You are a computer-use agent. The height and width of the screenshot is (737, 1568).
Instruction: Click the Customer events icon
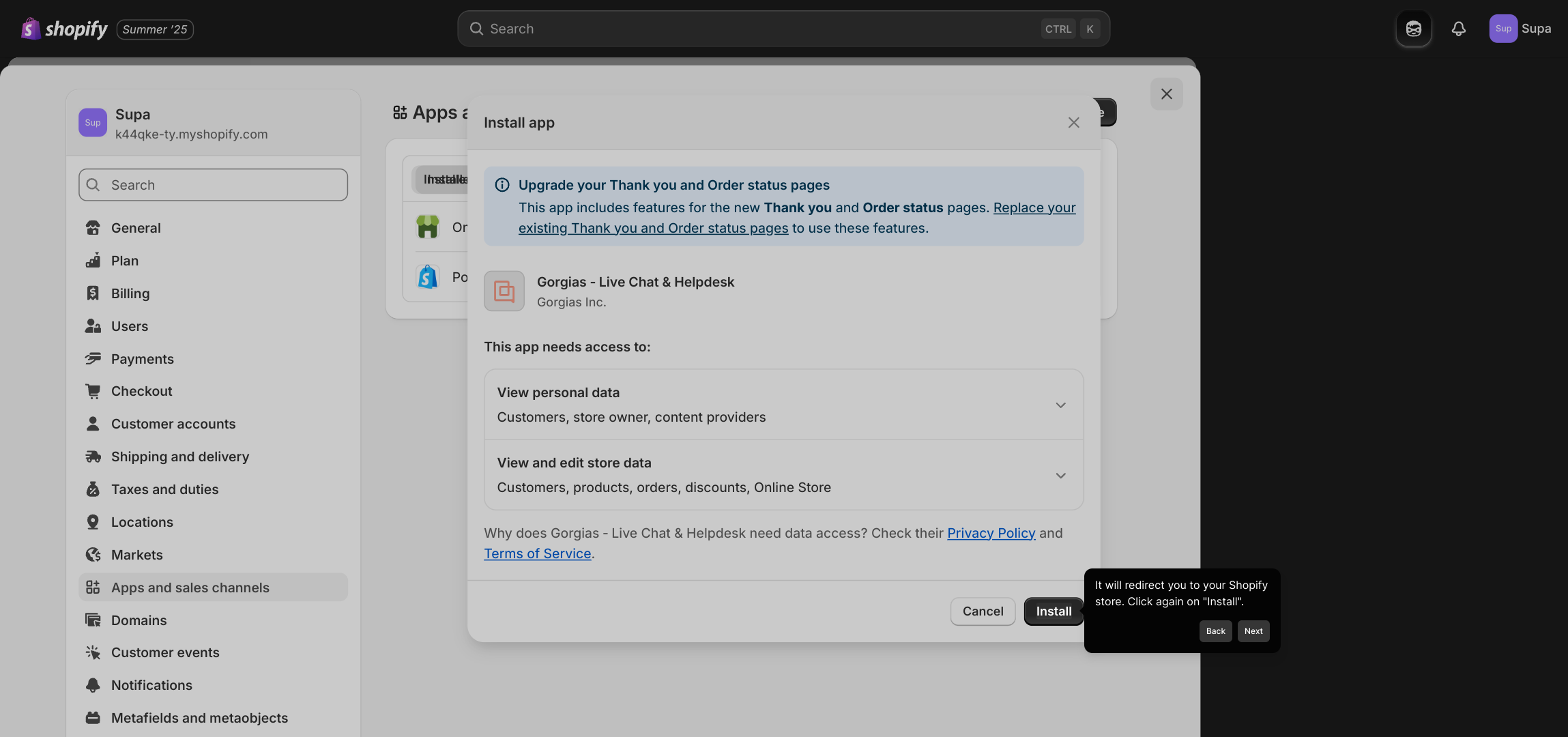pos(93,652)
